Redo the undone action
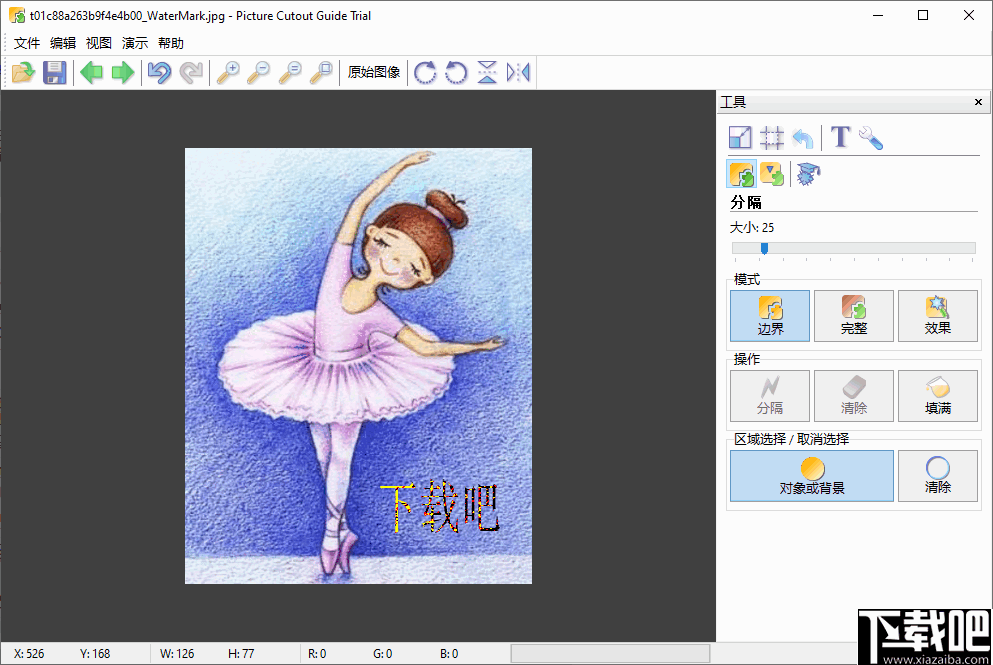 191,72
